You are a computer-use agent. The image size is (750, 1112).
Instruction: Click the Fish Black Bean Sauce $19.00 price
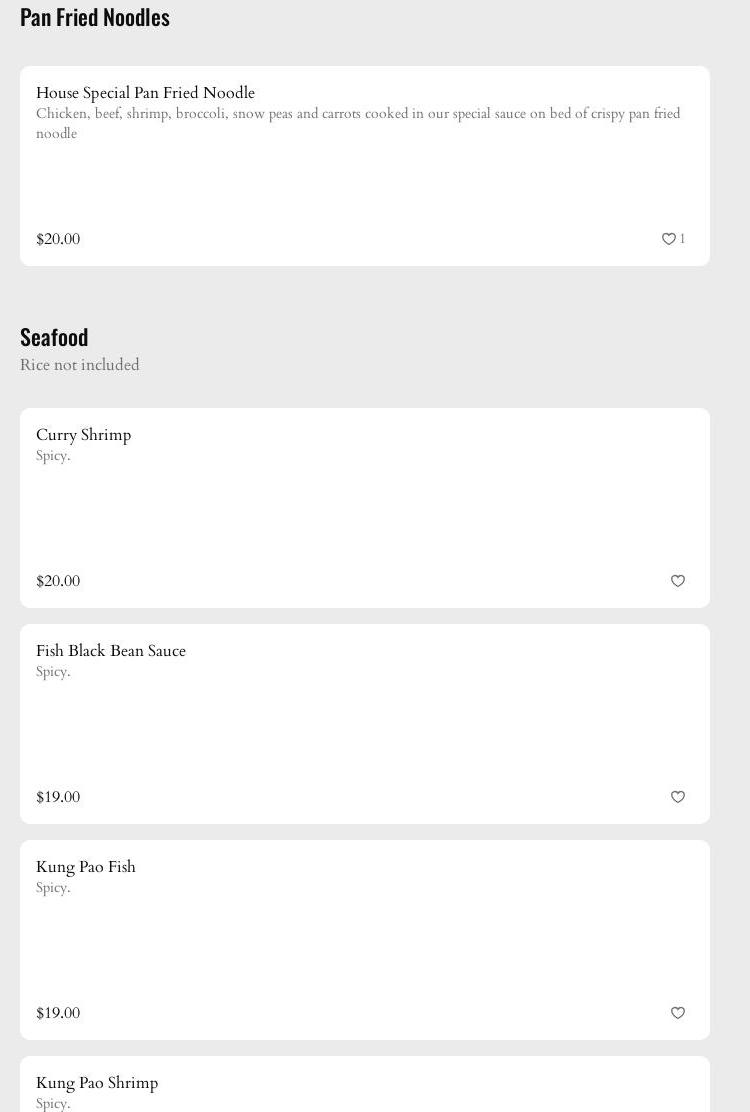coord(58,797)
